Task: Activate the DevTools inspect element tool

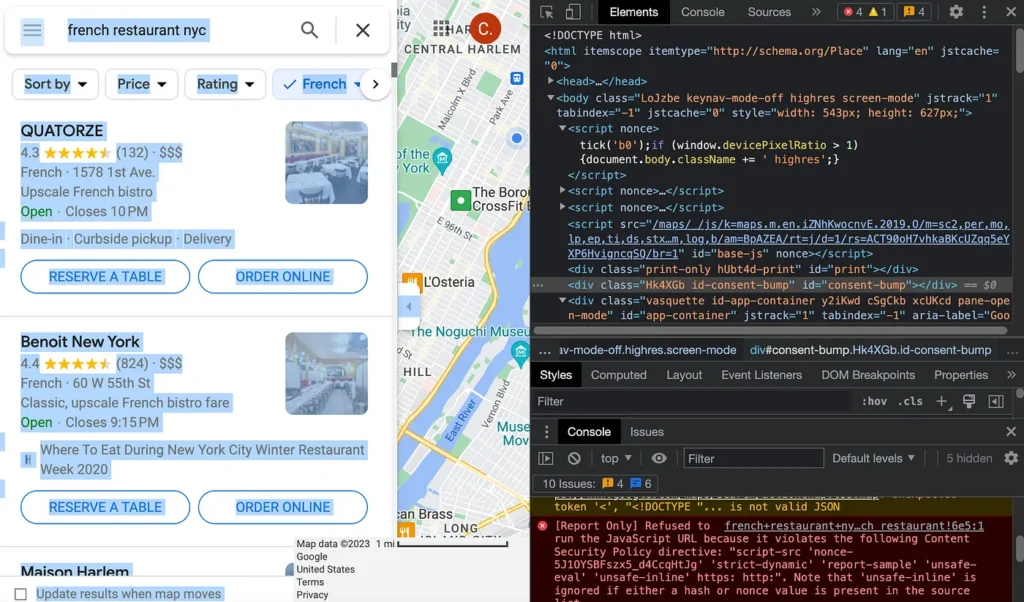Action: coord(547,12)
